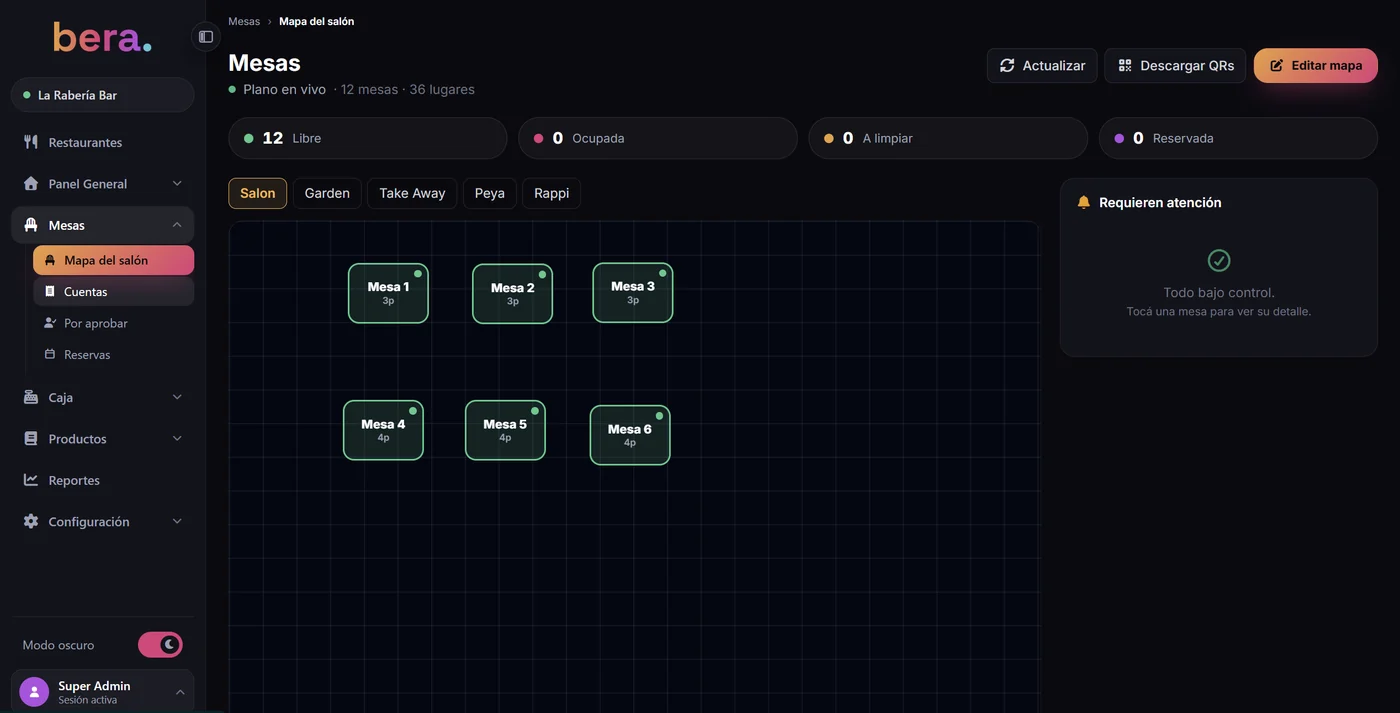Collapse the Mesas submenu chevron
The width and height of the screenshot is (1400, 713).
pyautogui.click(x=177, y=225)
